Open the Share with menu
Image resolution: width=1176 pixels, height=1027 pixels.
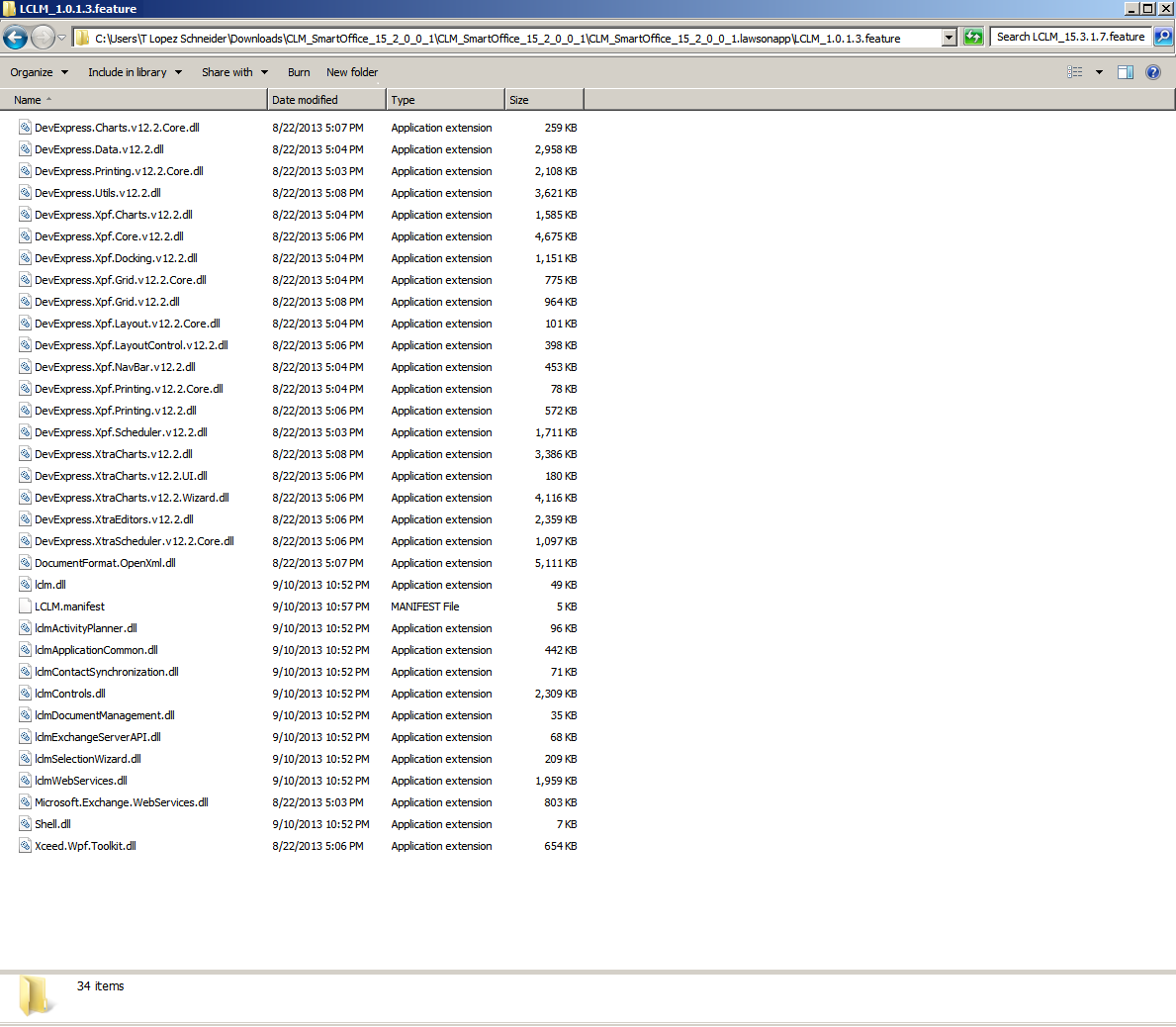234,72
